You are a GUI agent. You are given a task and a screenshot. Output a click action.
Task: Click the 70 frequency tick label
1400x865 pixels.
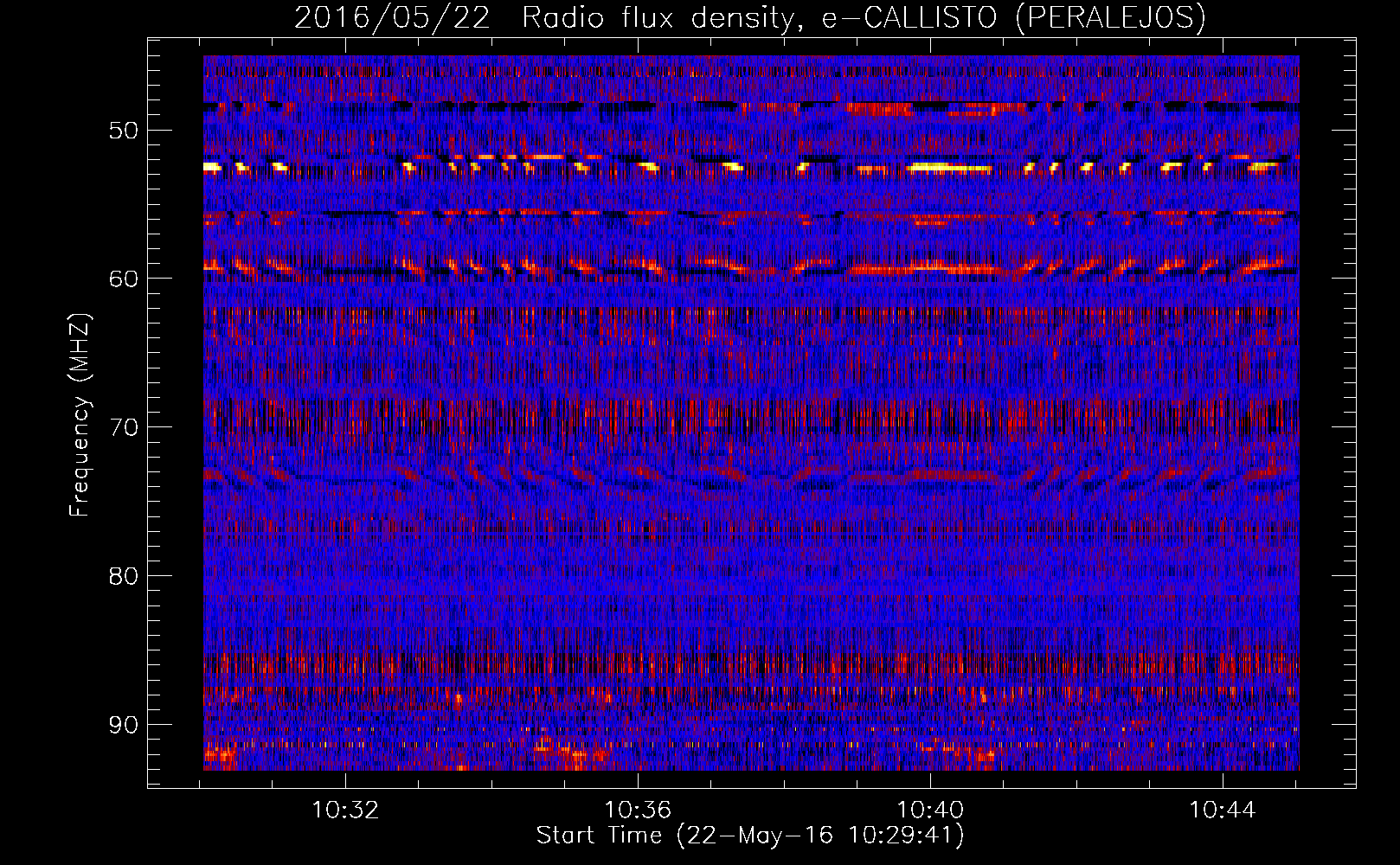point(124,427)
